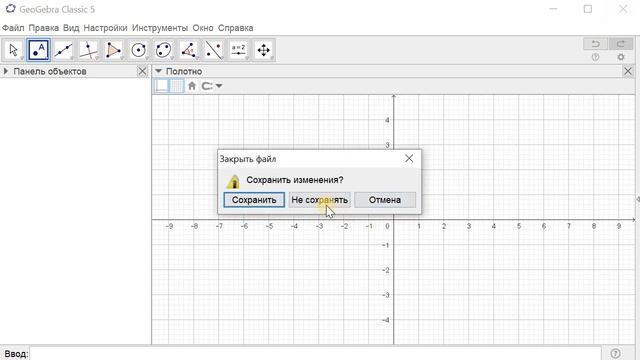Select the Circle with center tool
640x360 pixels.
138,50
